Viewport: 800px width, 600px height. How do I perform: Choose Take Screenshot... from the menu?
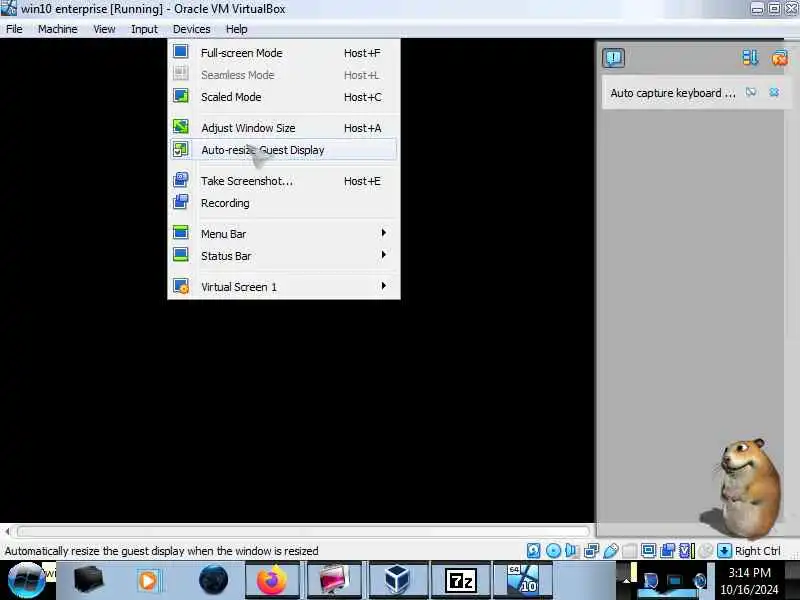coord(284,181)
